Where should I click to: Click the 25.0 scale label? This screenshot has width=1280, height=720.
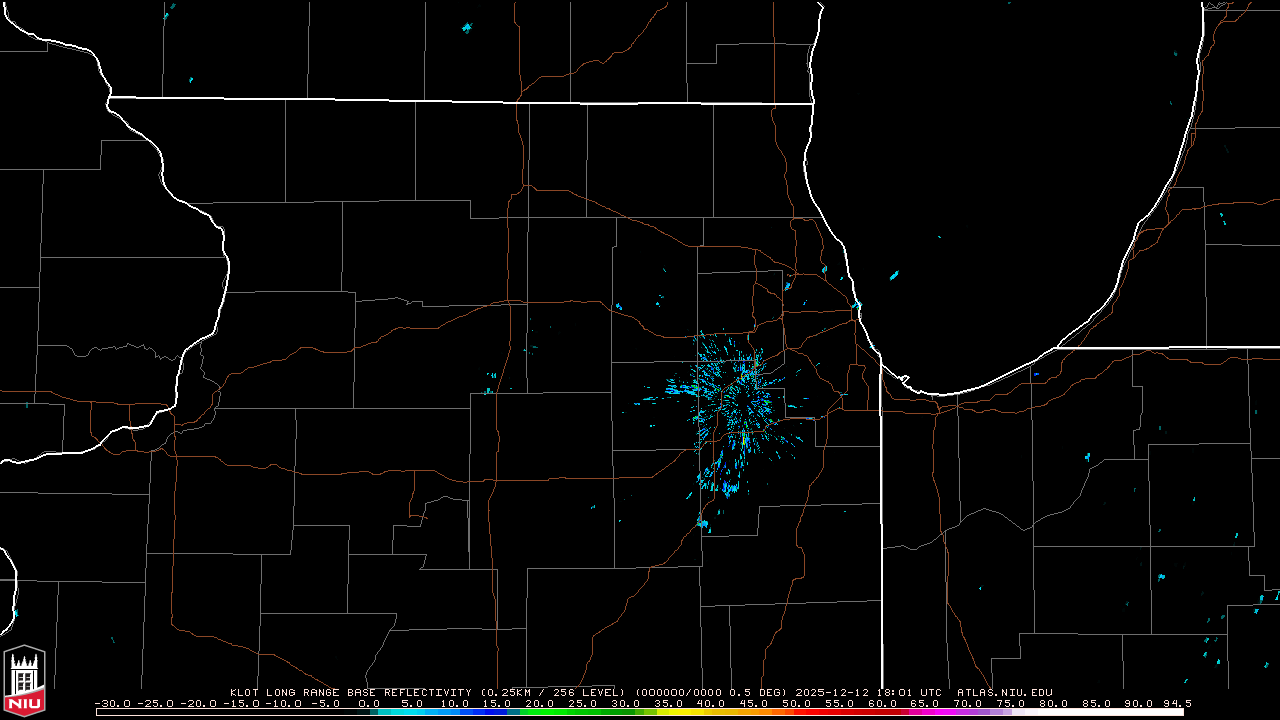(583, 703)
